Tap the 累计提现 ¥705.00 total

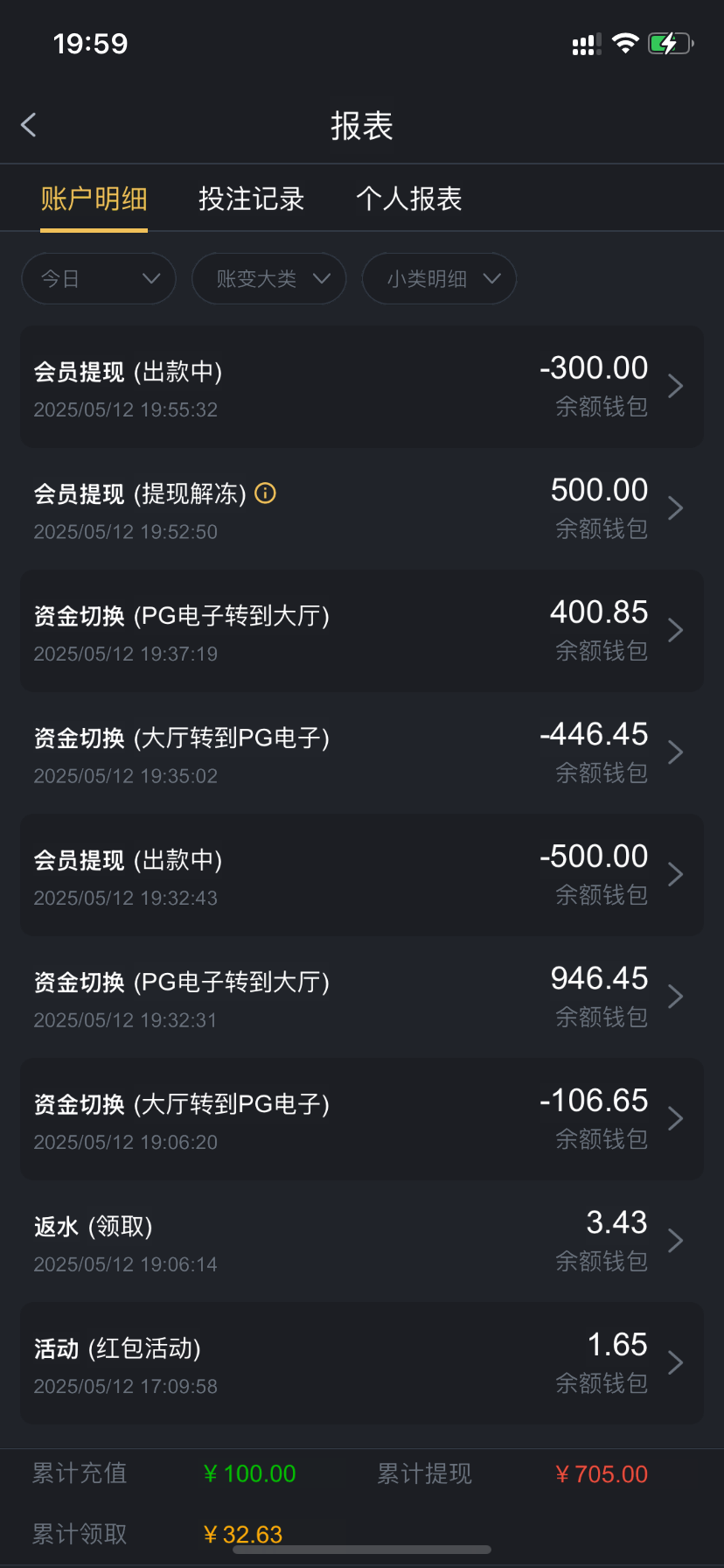(x=602, y=1474)
